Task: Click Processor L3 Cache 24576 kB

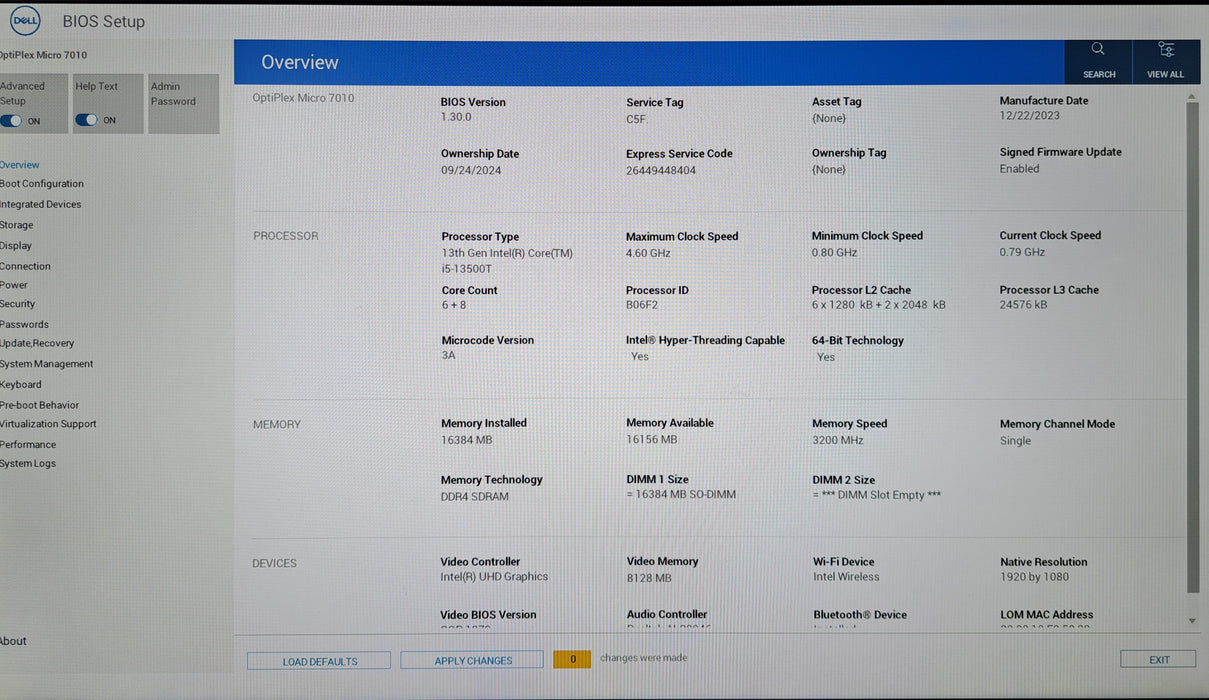Action: 1024,305
